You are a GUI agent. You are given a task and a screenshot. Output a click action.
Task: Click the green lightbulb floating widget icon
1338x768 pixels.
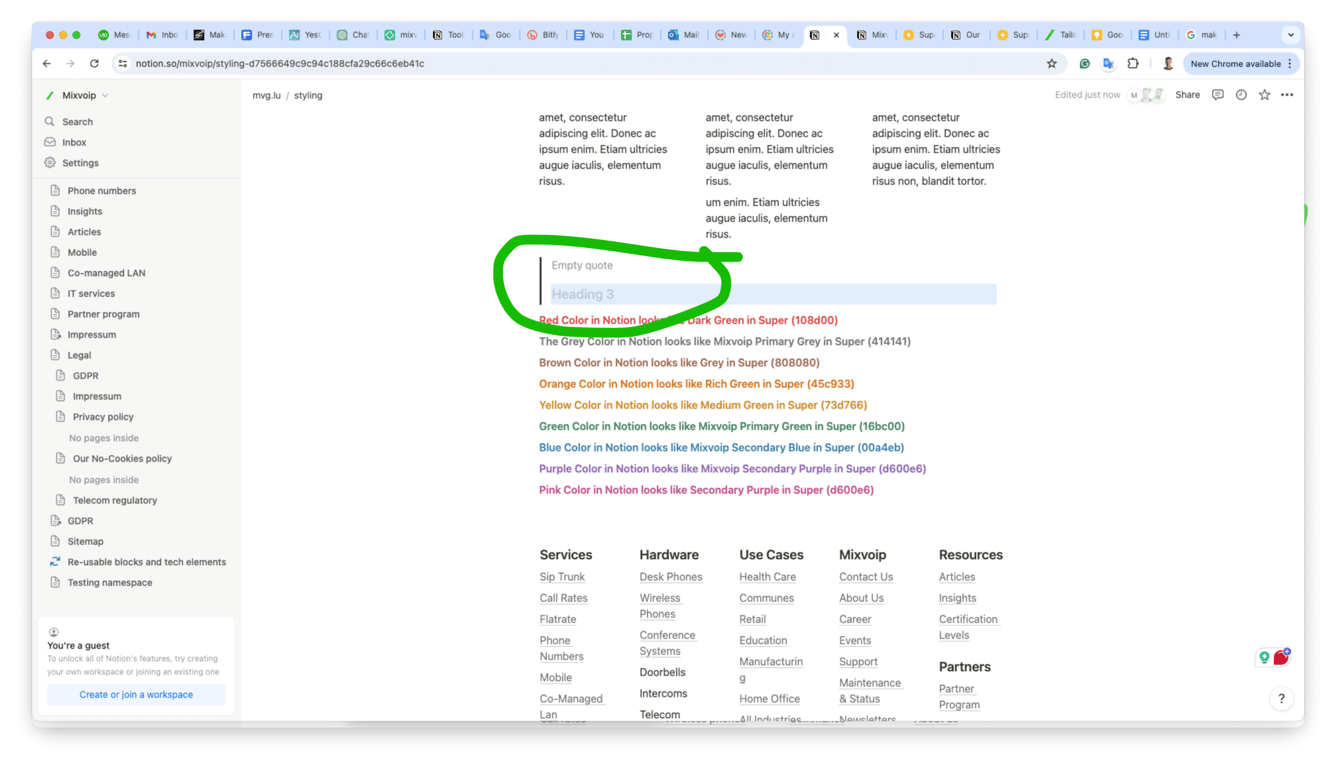1264,657
